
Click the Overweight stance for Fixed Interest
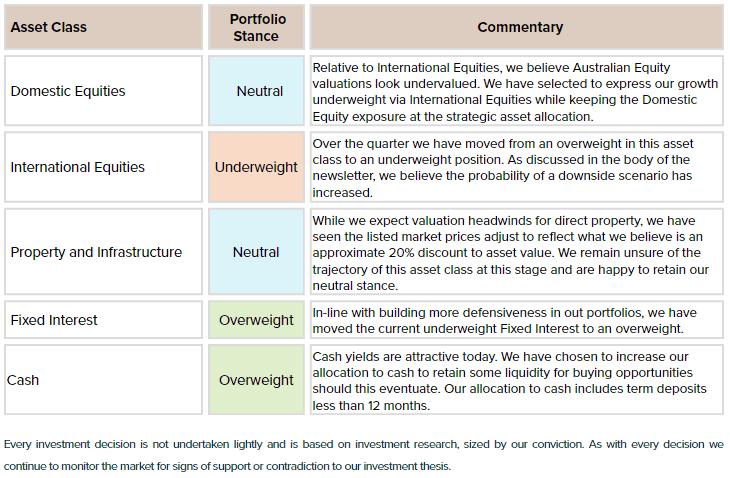coord(256,320)
